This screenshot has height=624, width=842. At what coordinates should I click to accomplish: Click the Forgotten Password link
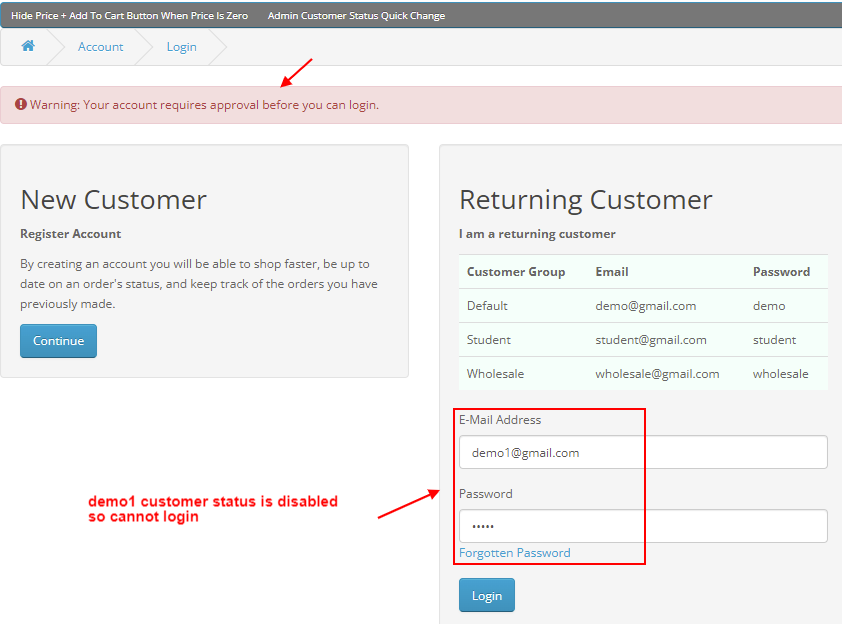[x=514, y=553]
